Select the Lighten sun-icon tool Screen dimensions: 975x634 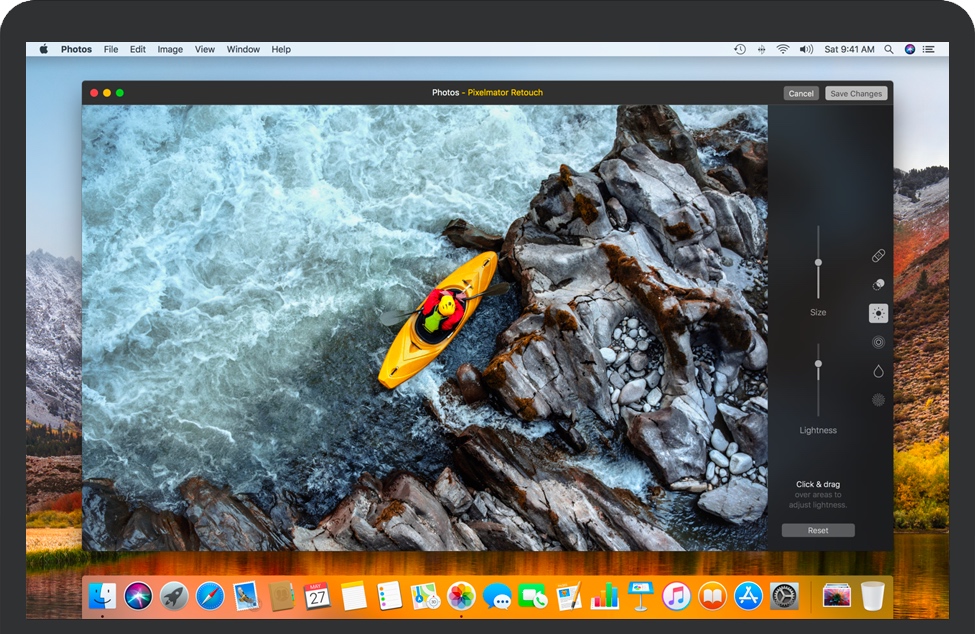point(878,313)
